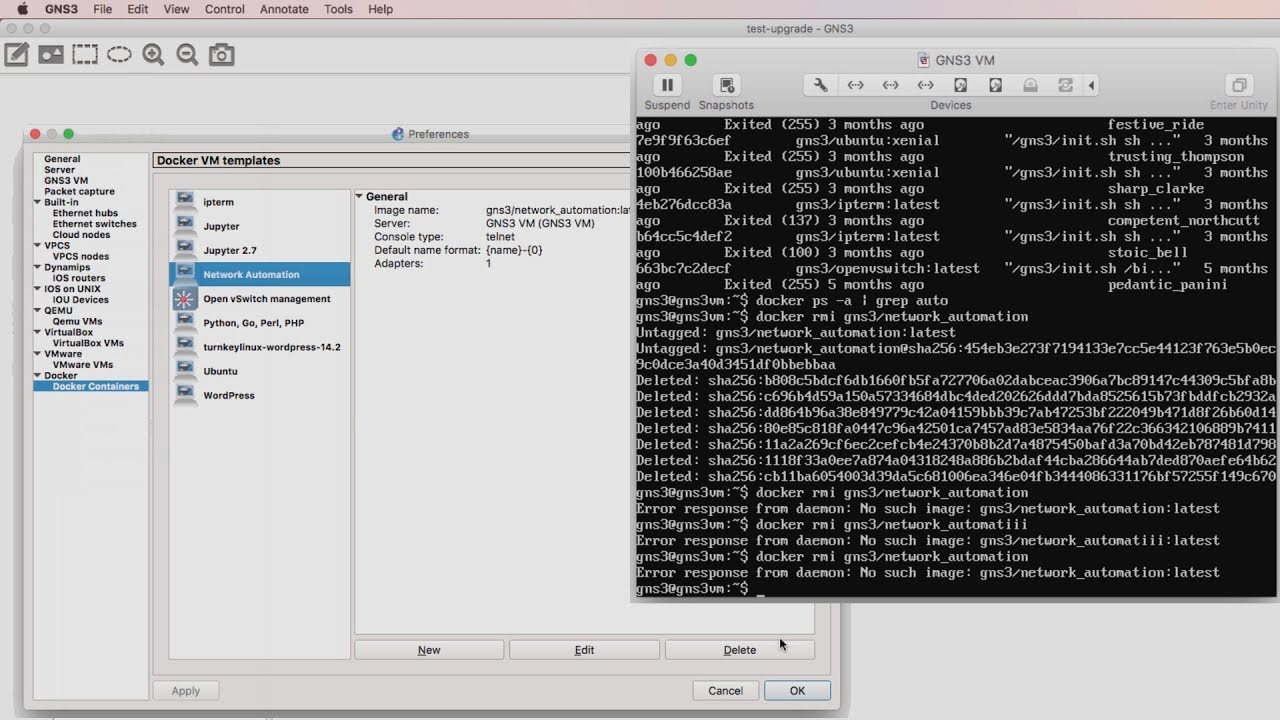
Task: Collapse the Dynamips tree section
Action: pos(38,267)
